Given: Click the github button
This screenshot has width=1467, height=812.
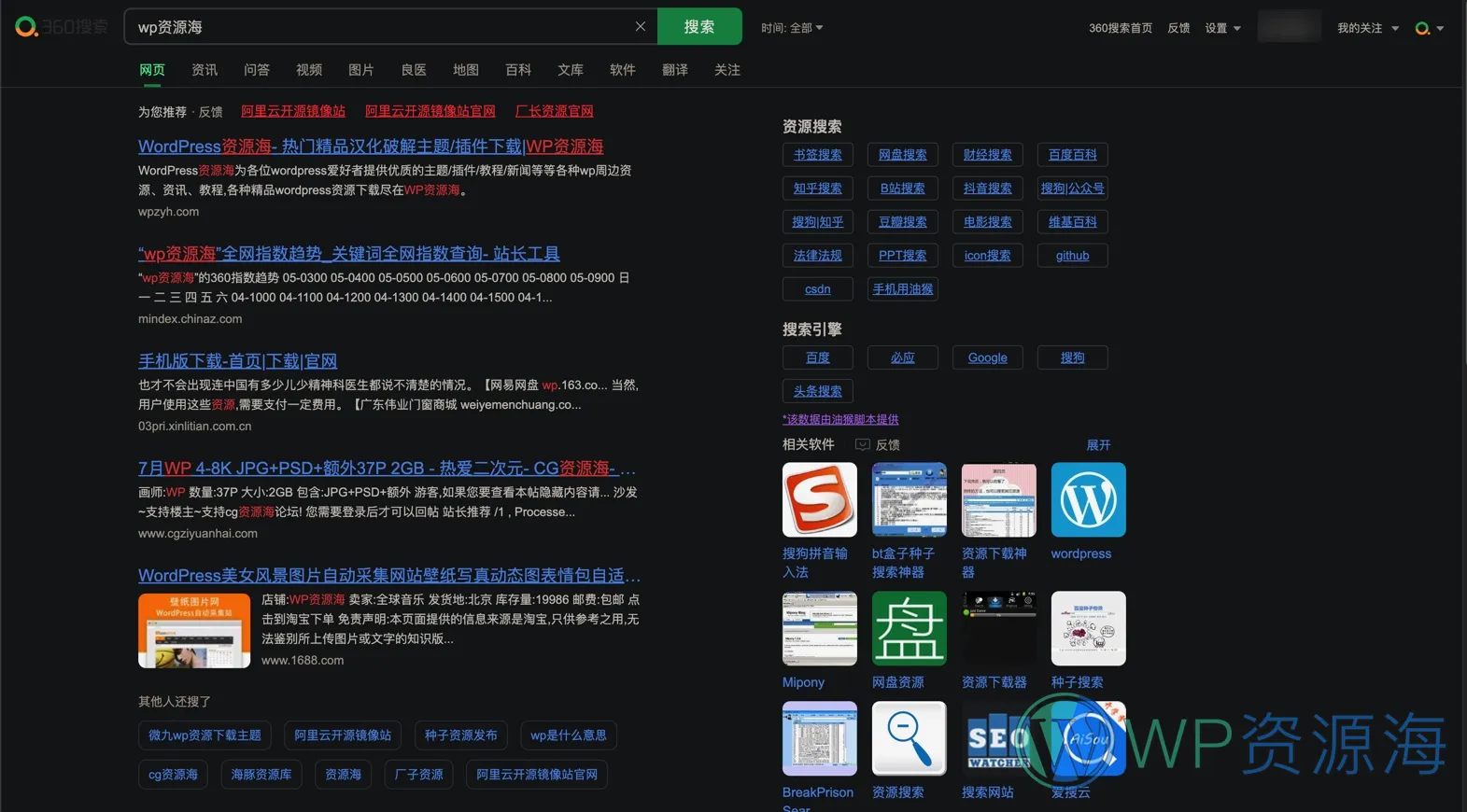Looking at the screenshot, I should click(x=1073, y=256).
